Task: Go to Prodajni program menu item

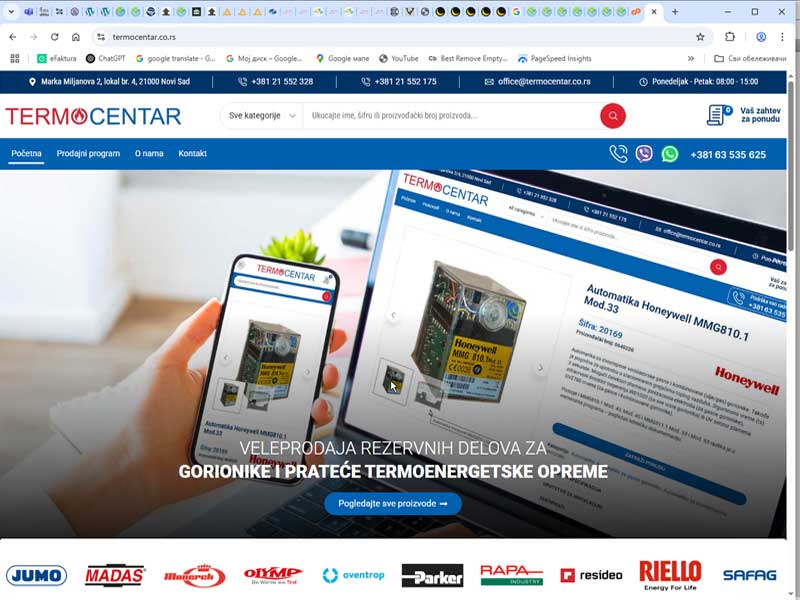Action: coord(88,154)
